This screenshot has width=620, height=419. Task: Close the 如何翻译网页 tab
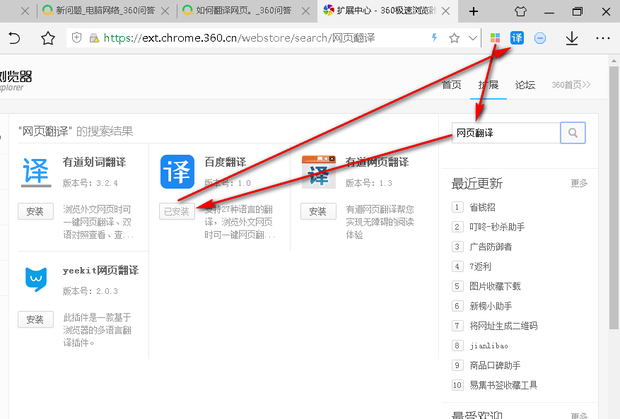[x=306, y=11]
